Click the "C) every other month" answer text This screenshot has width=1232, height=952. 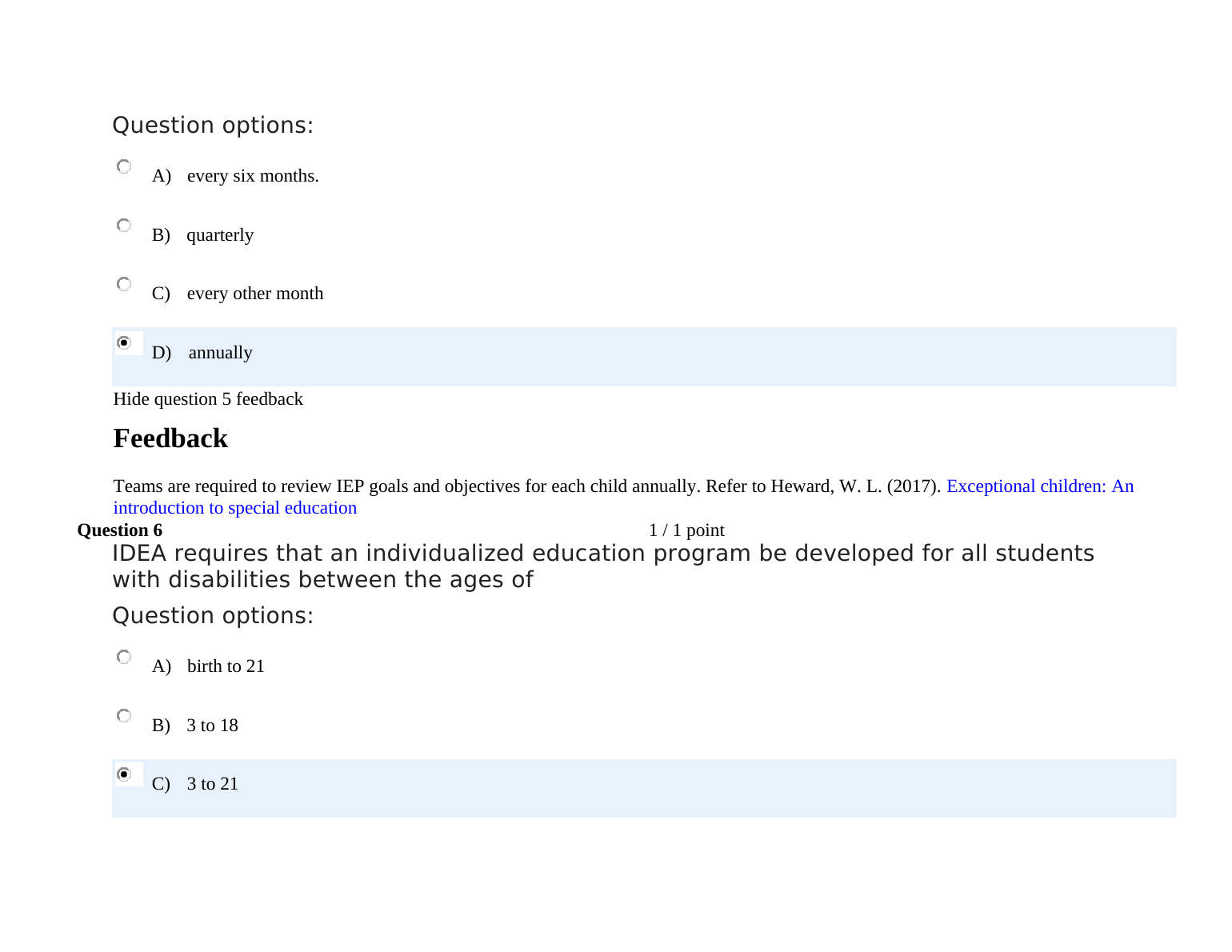pos(238,294)
